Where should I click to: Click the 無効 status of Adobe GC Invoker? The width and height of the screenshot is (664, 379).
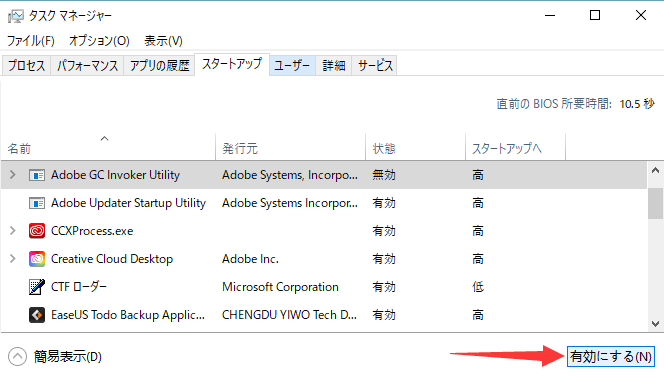point(384,175)
